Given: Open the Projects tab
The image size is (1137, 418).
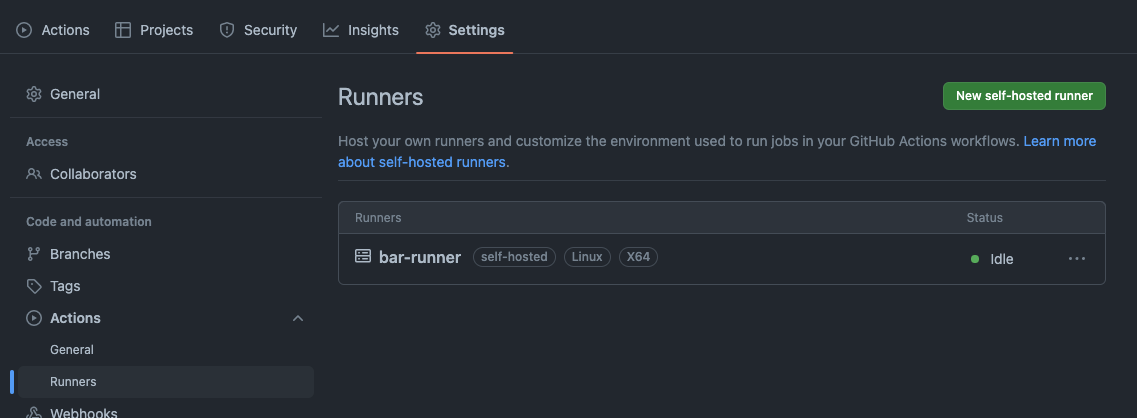Looking at the screenshot, I should (x=154, y=30).
